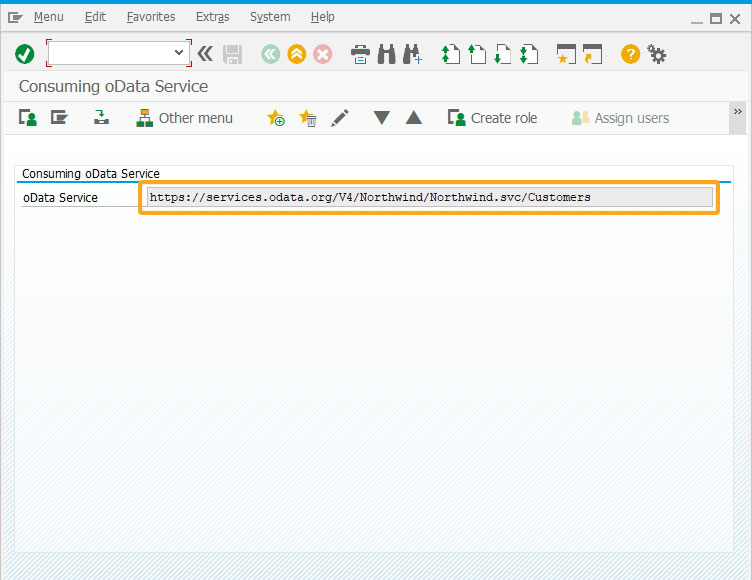The image size is (752, 580).
Task: Click the Add to Favorites star-plus icon
Action: coord(276,118)
